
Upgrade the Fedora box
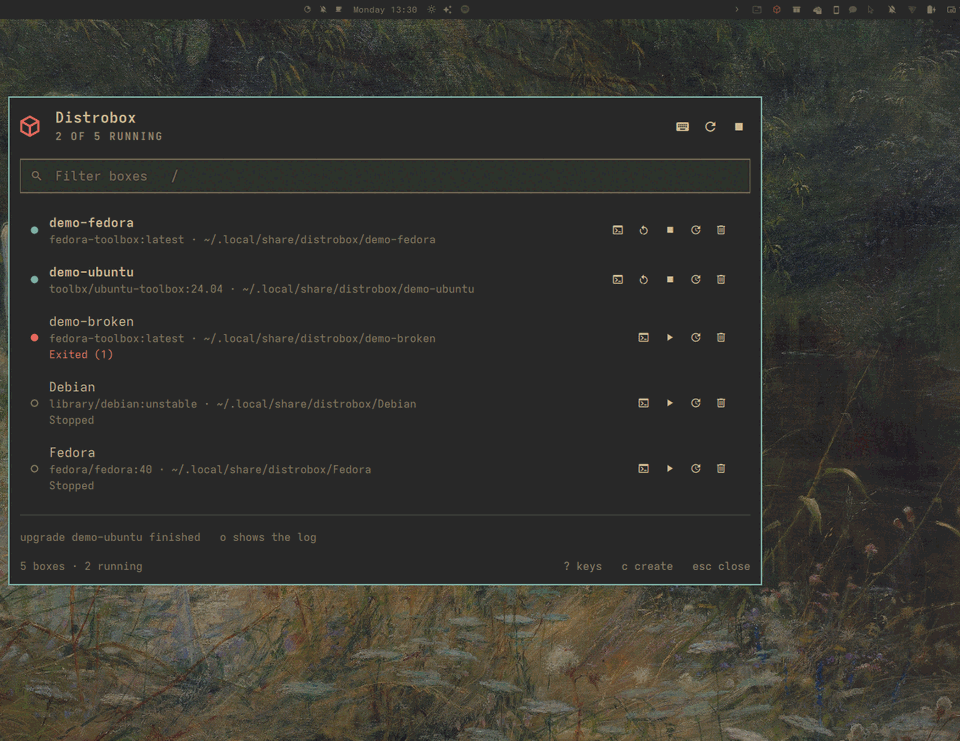[x=696, y=468]
